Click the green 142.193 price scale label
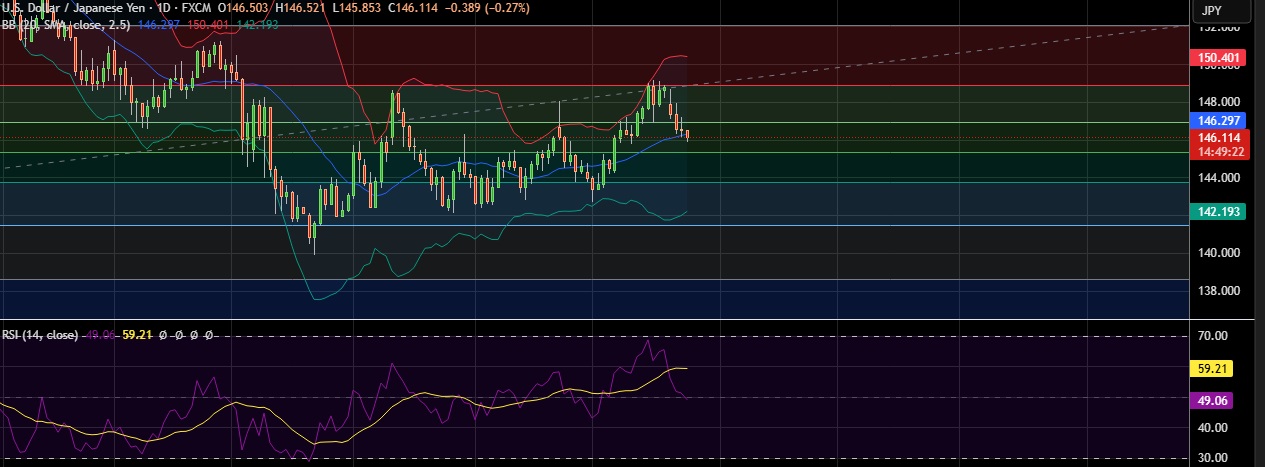This screenshot has width=1265, height=467. tap(1219, 212)
